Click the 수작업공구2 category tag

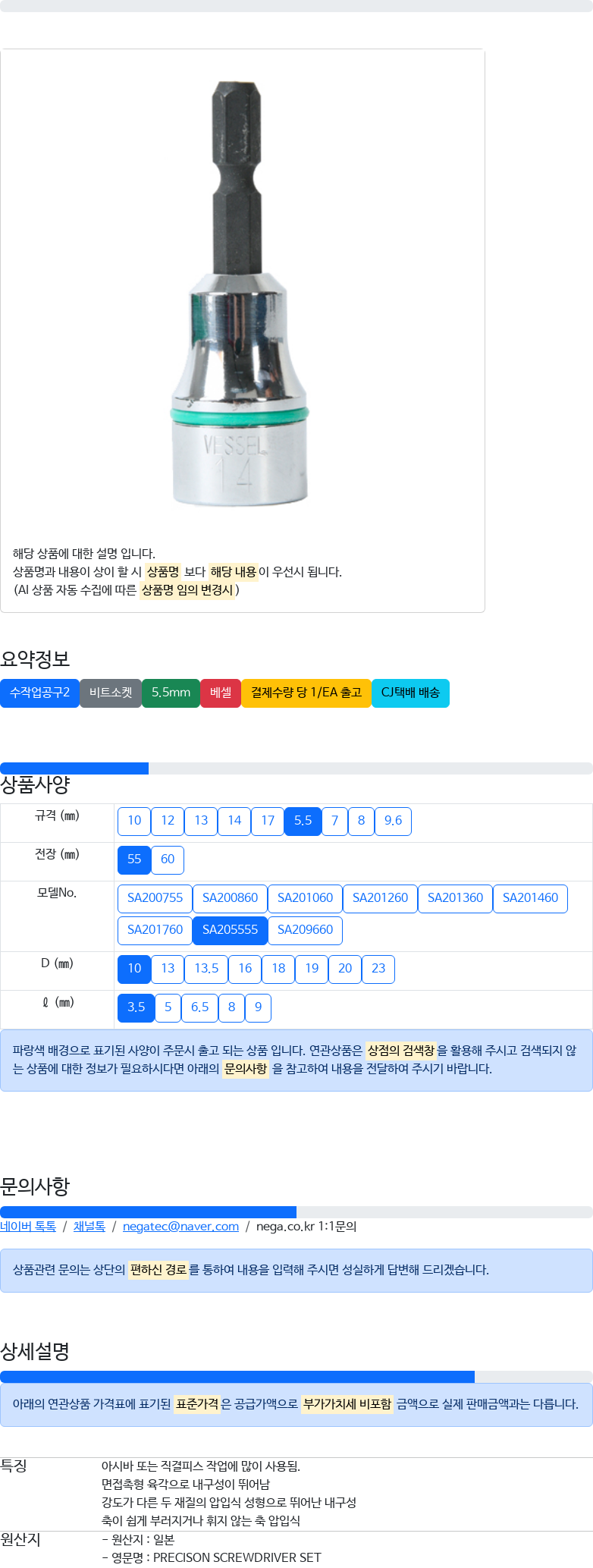(x=39, y=693)
